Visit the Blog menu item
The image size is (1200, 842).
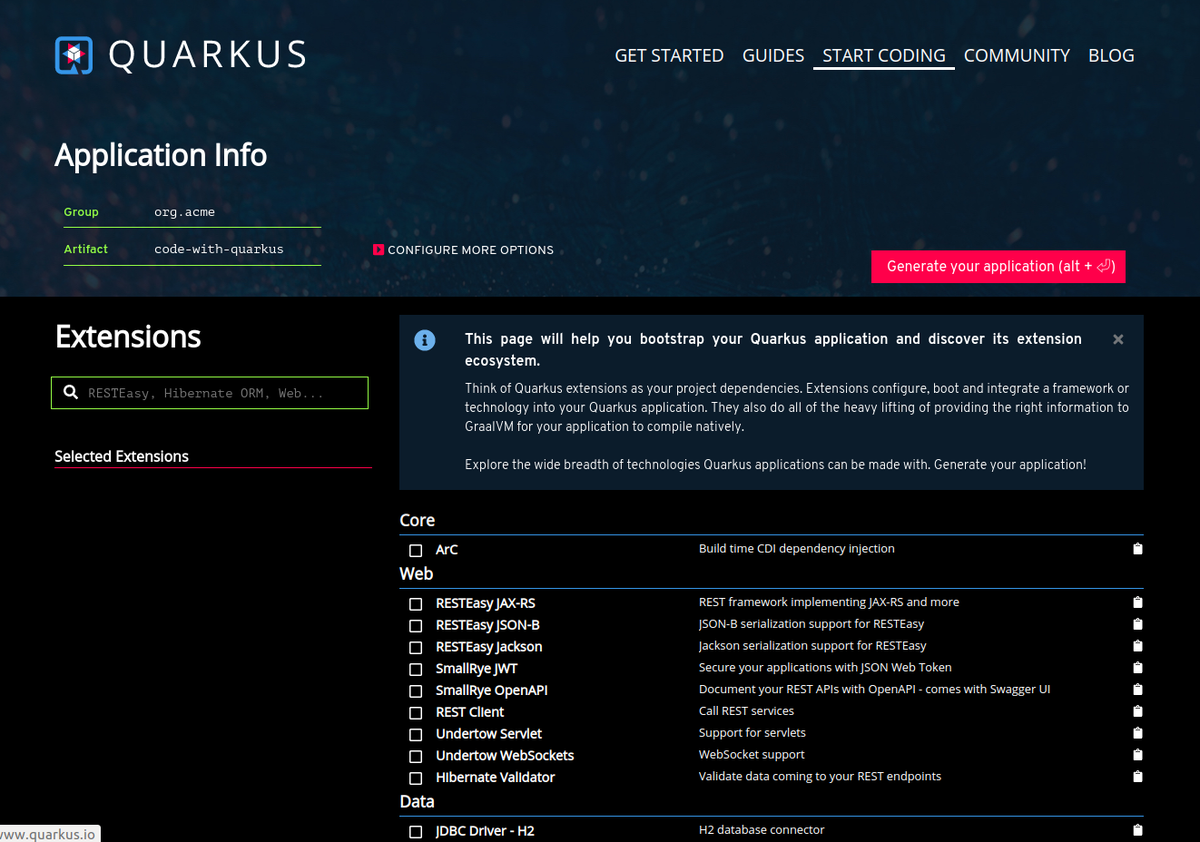[1111, 56]
